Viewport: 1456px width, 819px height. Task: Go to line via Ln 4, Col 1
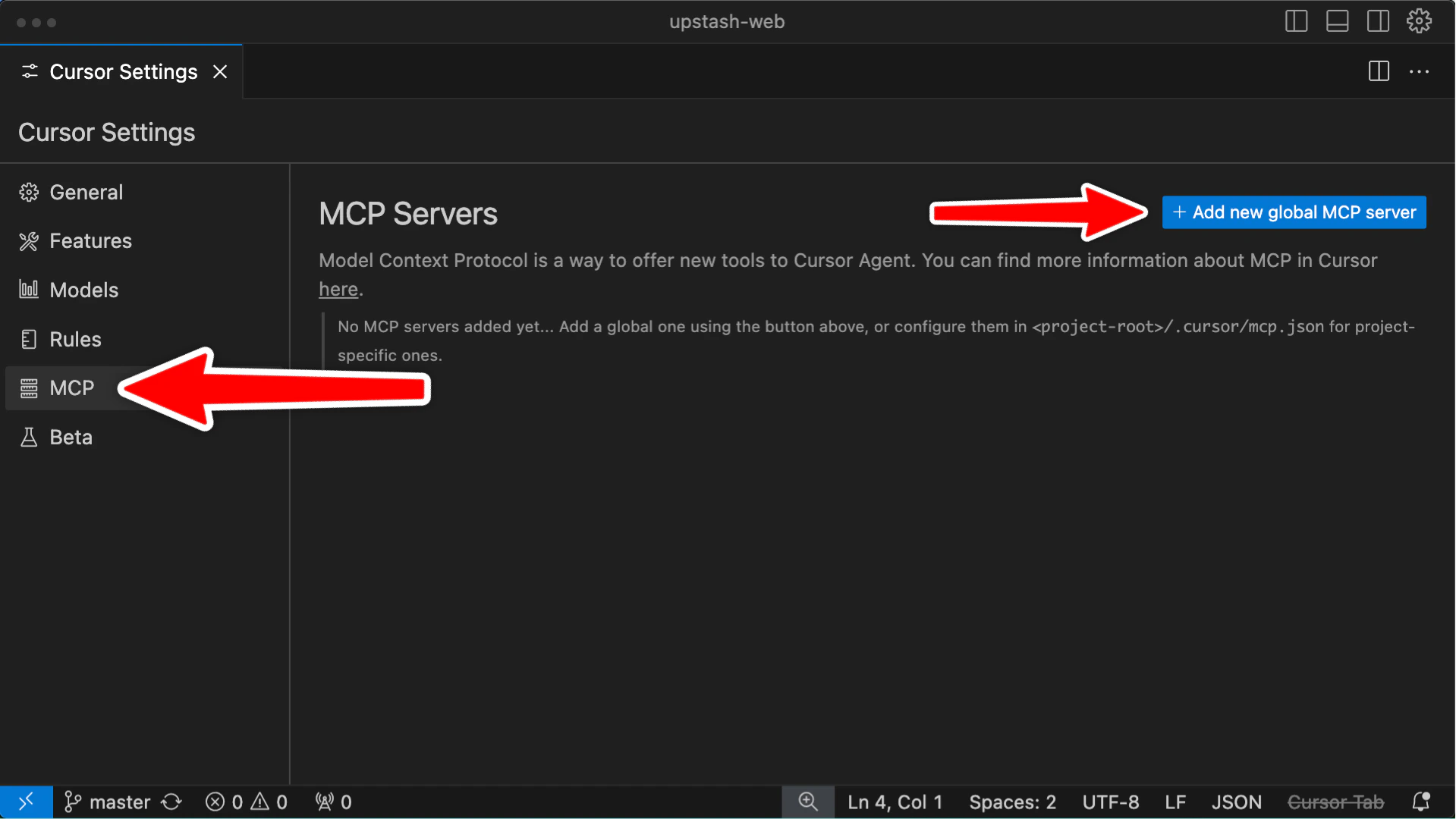(x=895, y=802)
